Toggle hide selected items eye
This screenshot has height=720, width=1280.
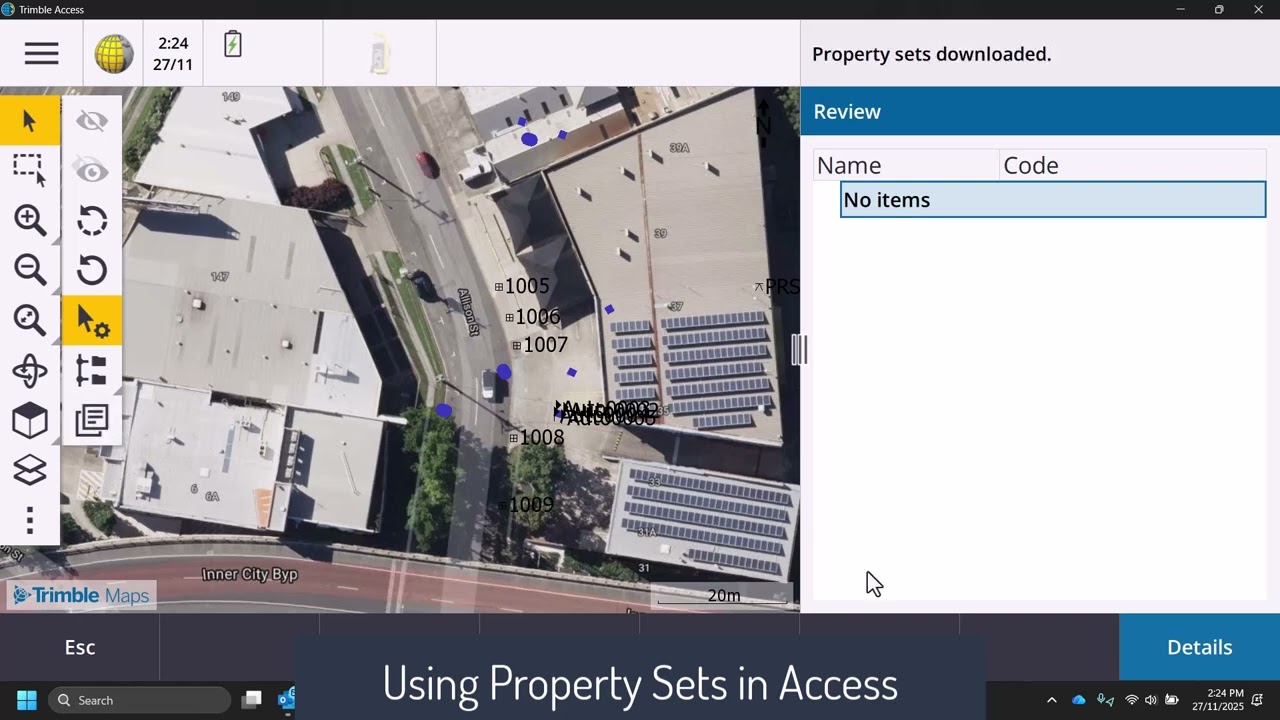click(92, 121)
